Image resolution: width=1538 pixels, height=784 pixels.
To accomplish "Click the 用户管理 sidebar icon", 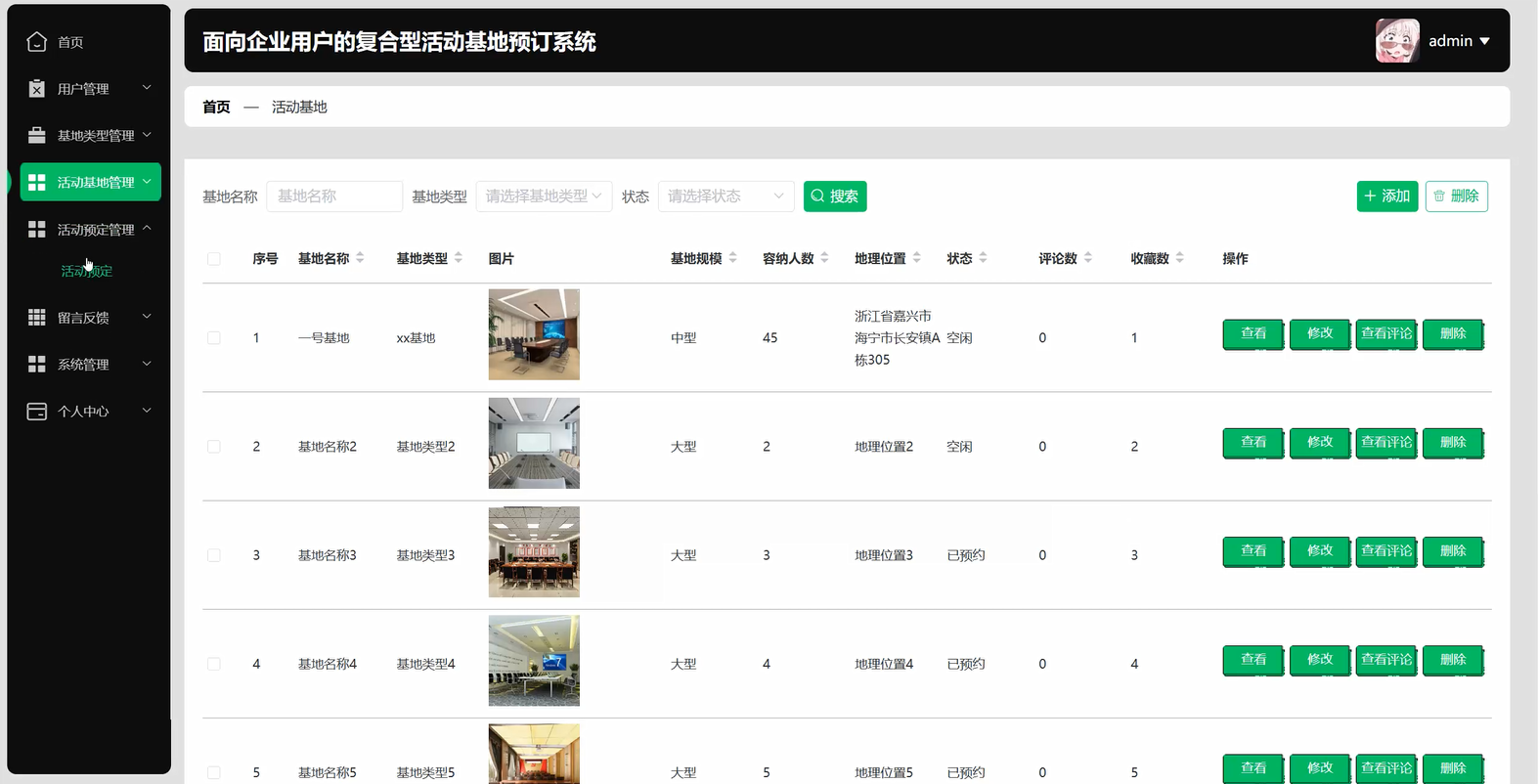I will [x=36, y=89].
